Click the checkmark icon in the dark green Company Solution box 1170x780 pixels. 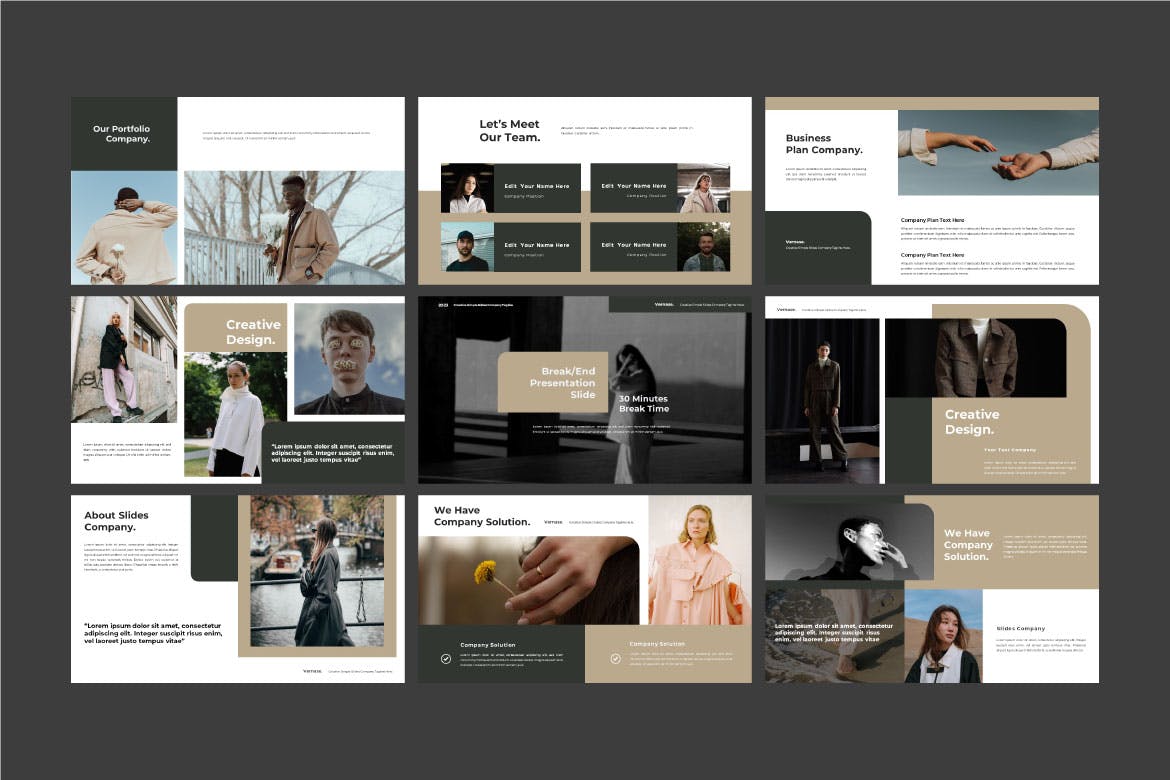tap(446, 659)
